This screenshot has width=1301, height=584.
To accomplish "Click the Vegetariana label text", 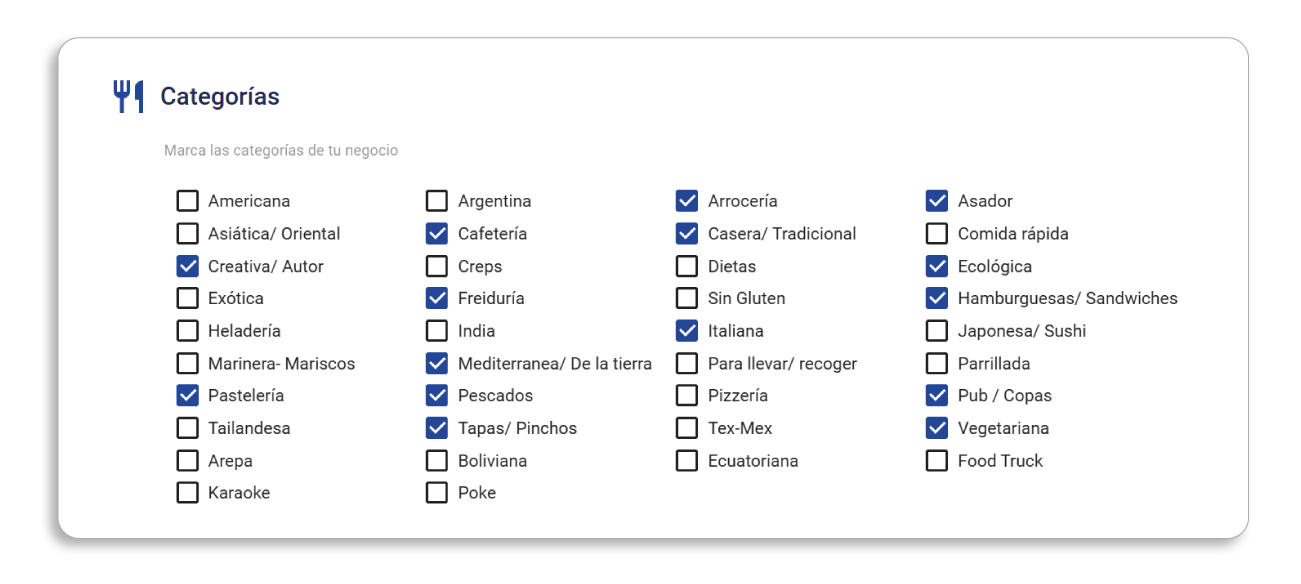I will coord(1003,428).
